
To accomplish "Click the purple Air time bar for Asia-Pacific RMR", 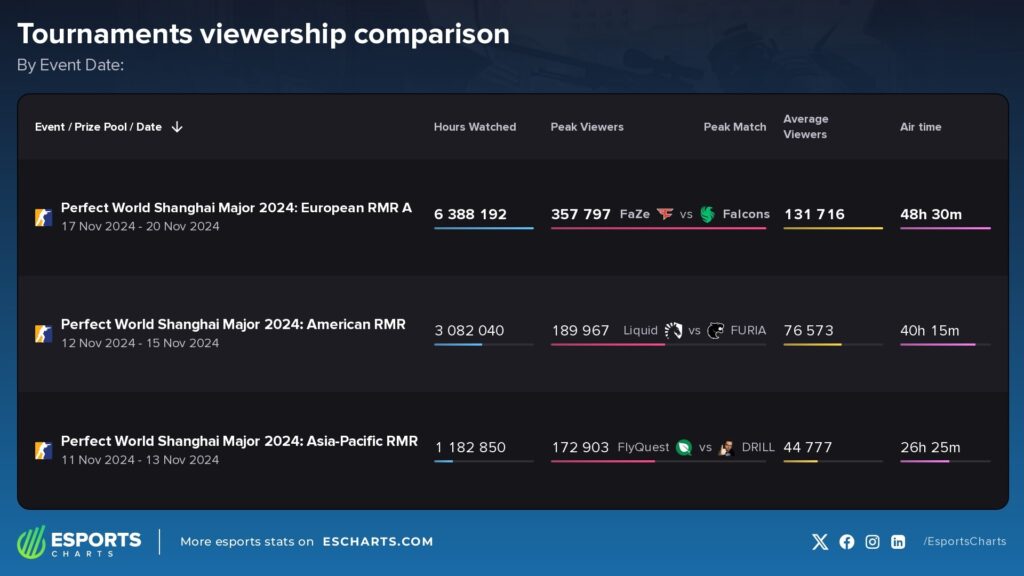I will 925,461.
